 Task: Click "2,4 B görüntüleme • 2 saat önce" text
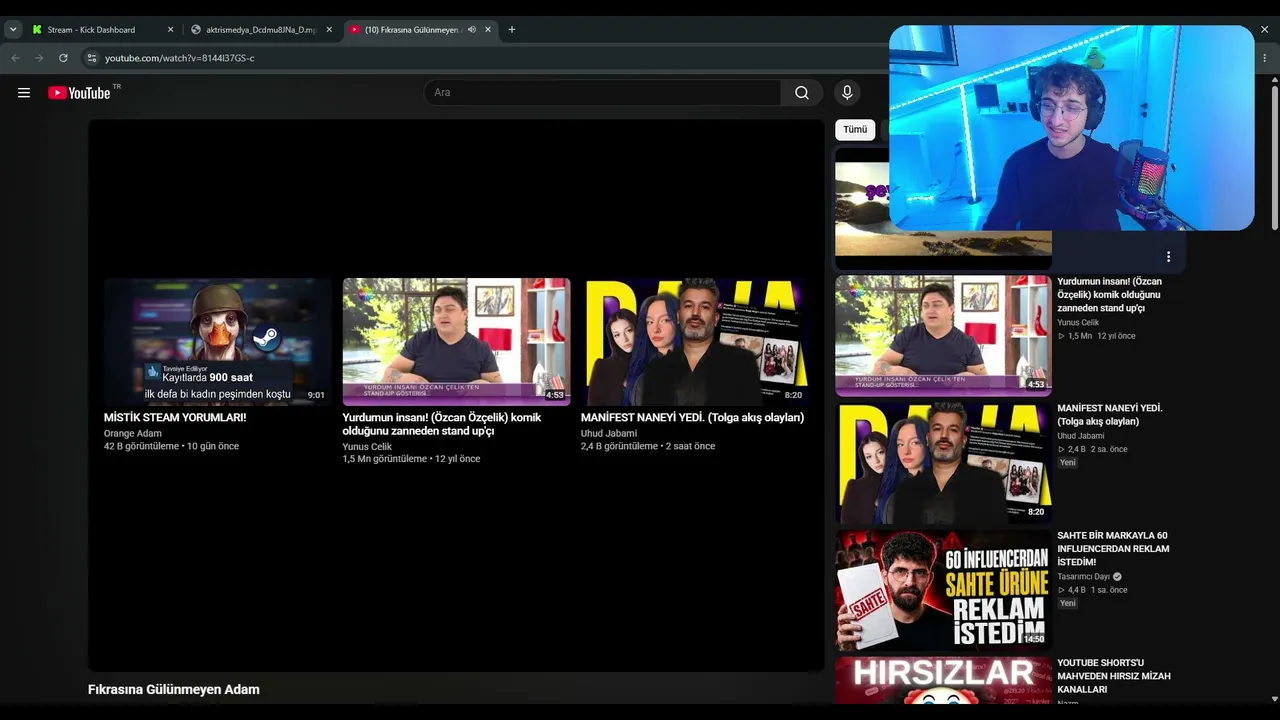pos(648,446)
